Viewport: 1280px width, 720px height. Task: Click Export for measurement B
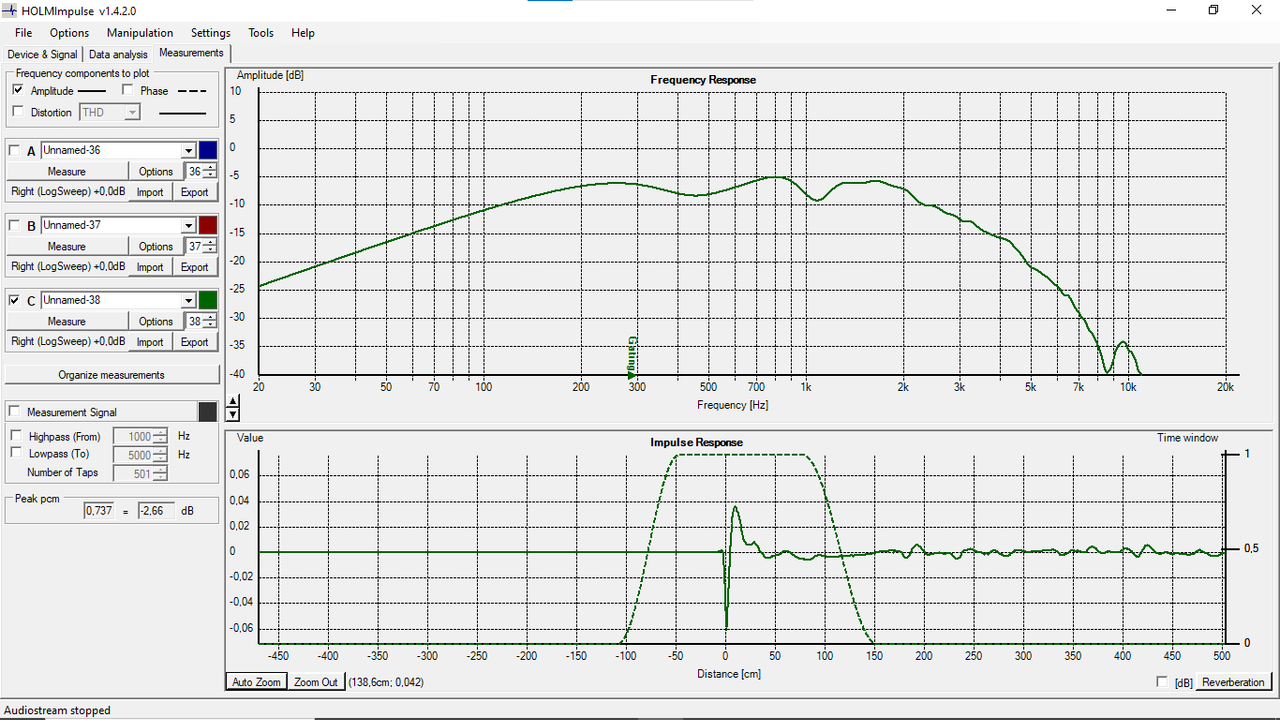(195, 267)
